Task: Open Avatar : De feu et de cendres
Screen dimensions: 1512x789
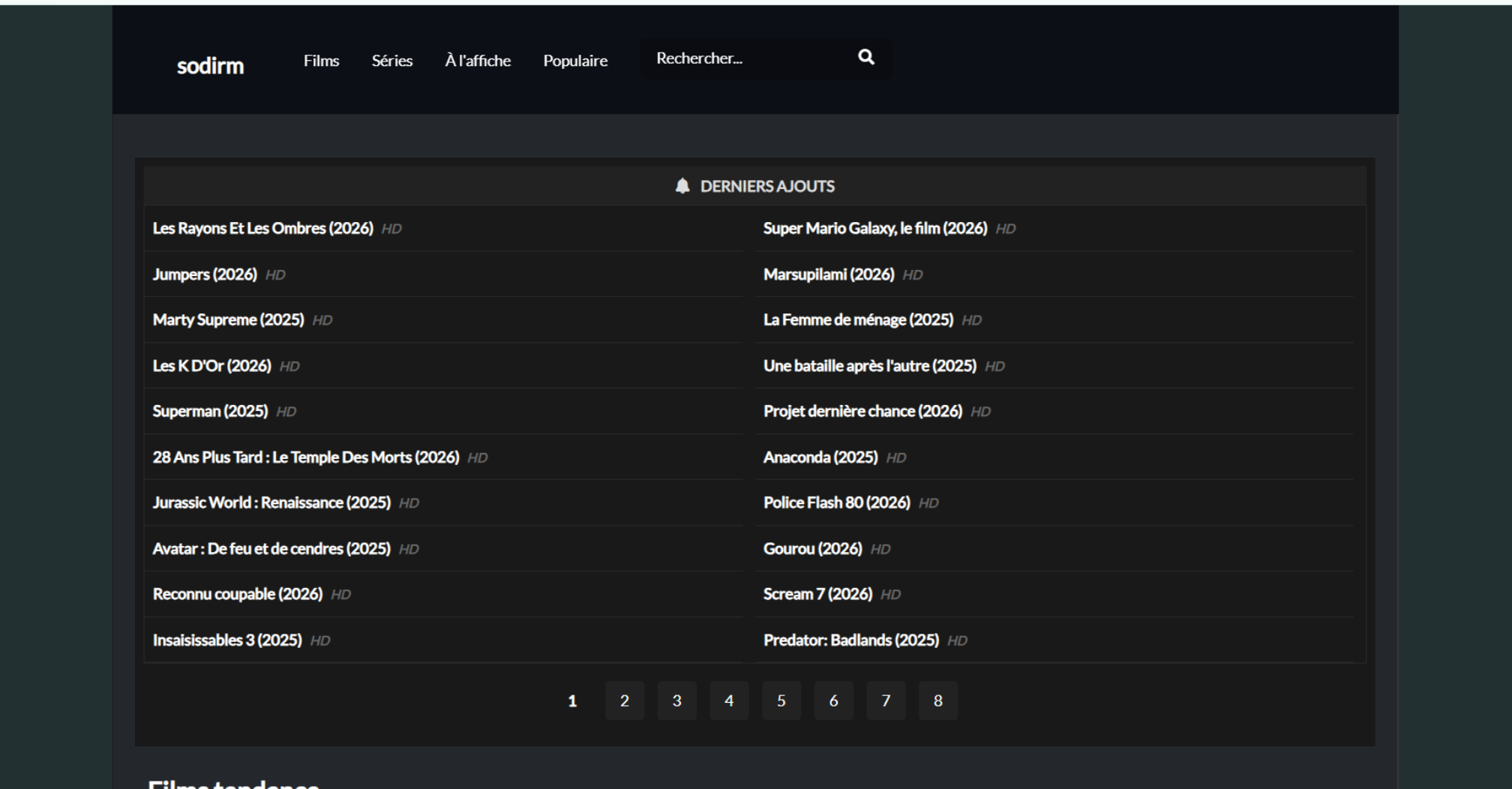Action: coord(271,549)
